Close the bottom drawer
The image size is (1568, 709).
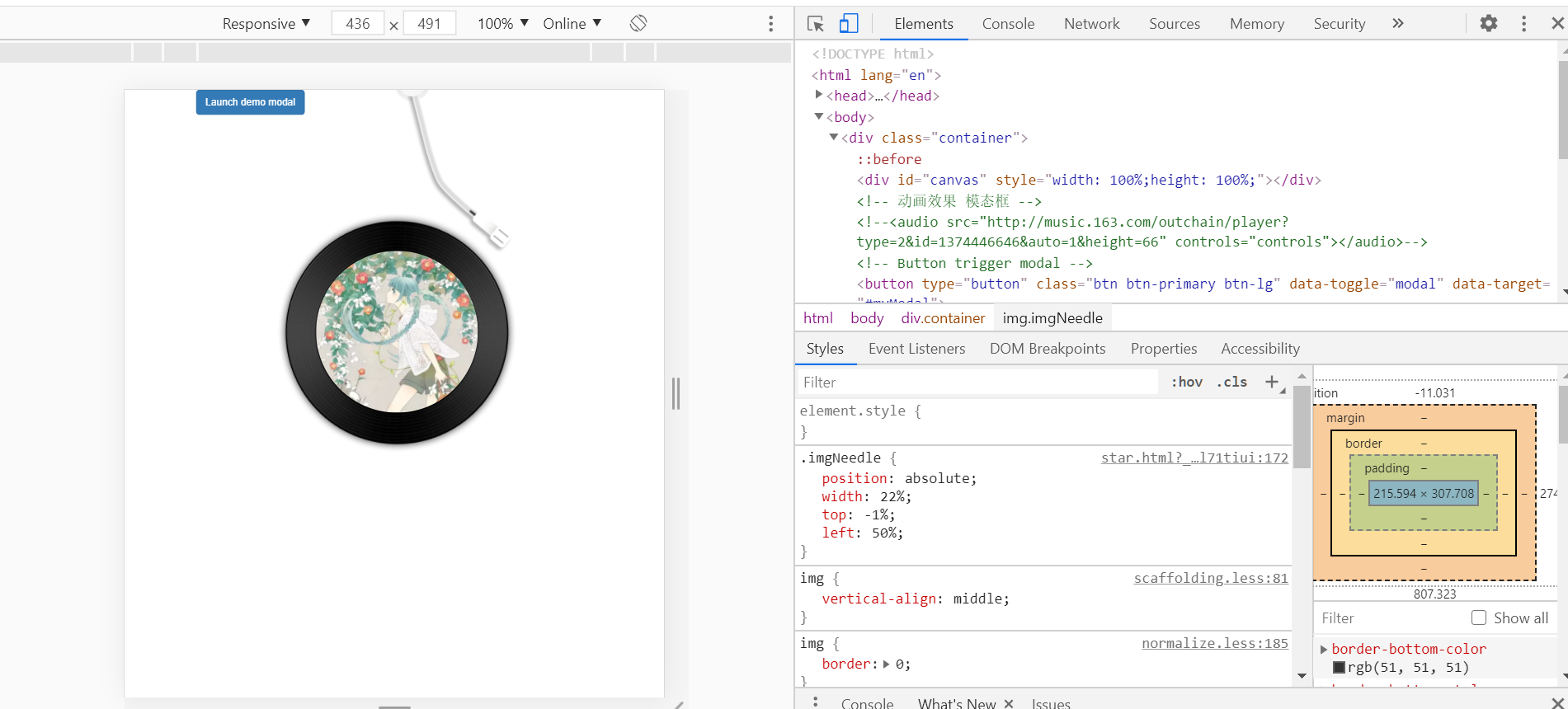click(1557, 703)
